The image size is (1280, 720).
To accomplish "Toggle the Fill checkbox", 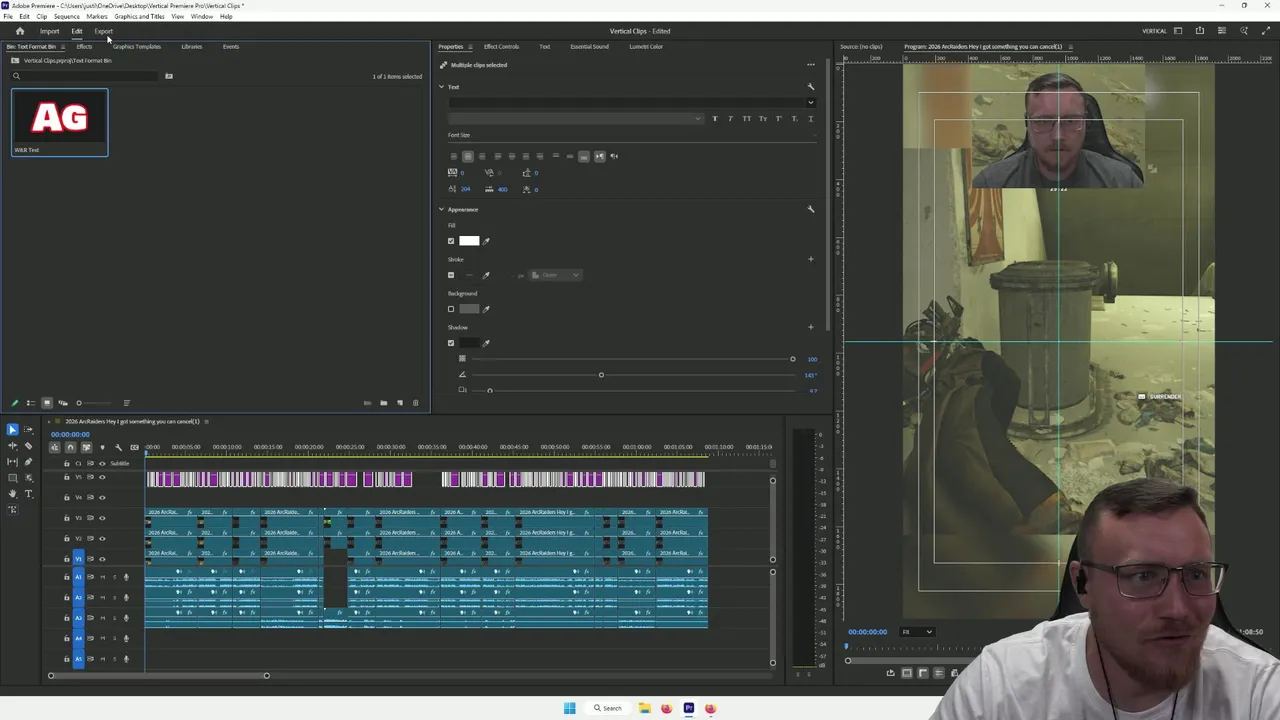I will point(451,241).
